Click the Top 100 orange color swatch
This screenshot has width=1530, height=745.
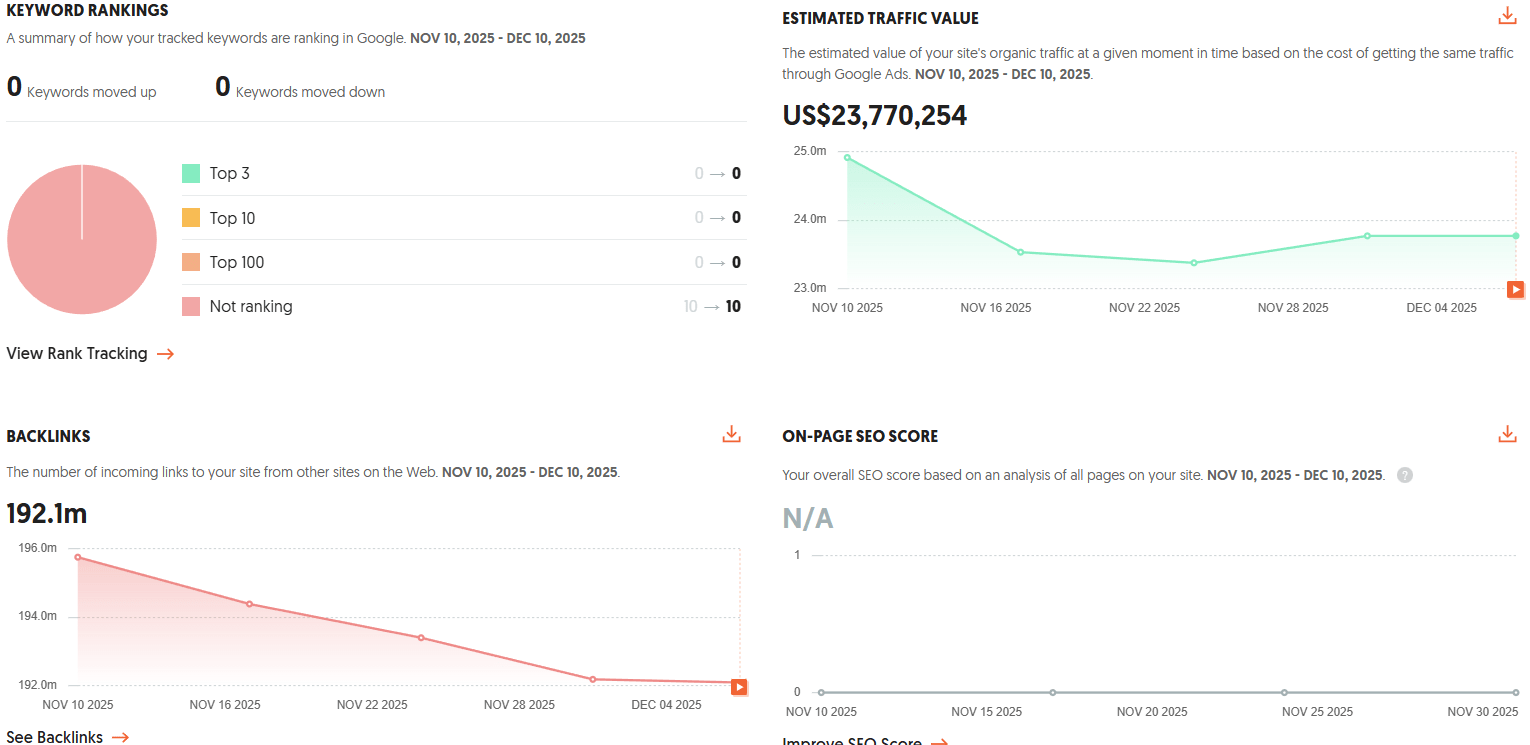193,262
